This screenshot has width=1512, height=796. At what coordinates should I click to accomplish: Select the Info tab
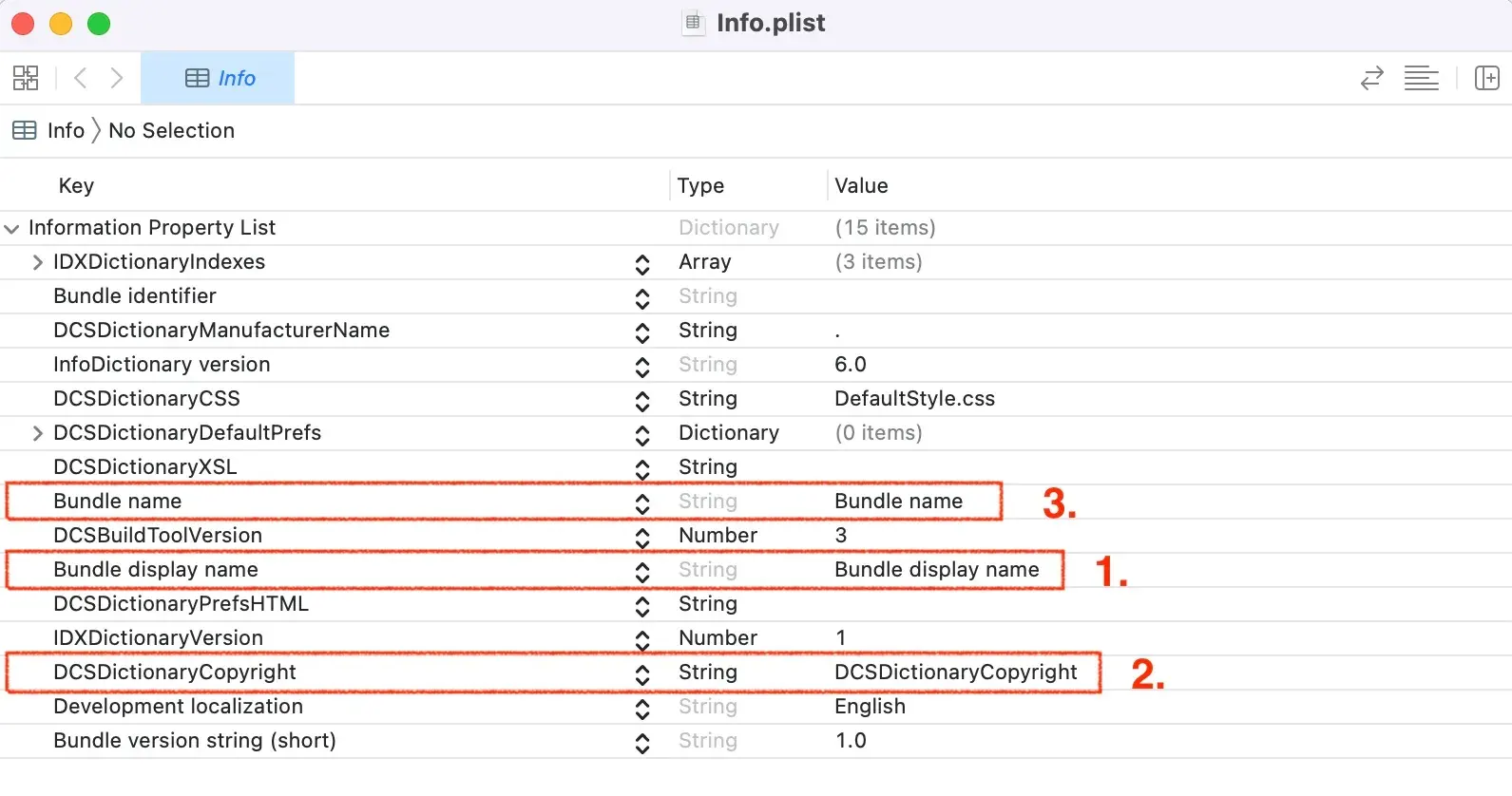[218, 78]
